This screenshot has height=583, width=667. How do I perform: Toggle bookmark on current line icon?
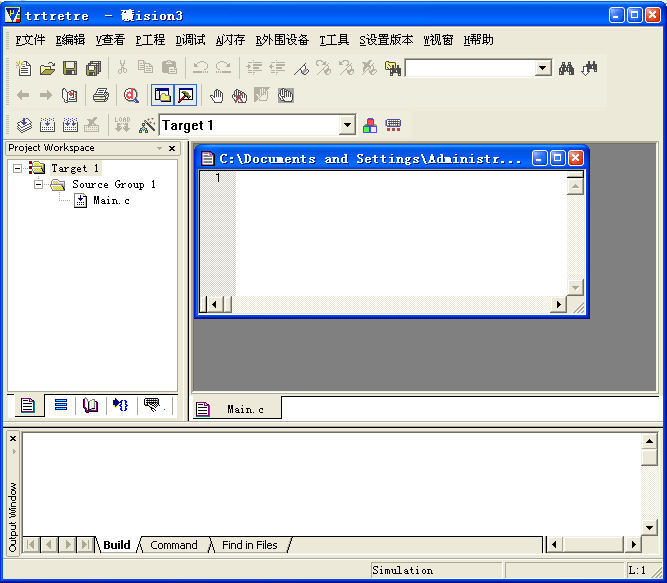pyautogui.click(x=301, y=68)
